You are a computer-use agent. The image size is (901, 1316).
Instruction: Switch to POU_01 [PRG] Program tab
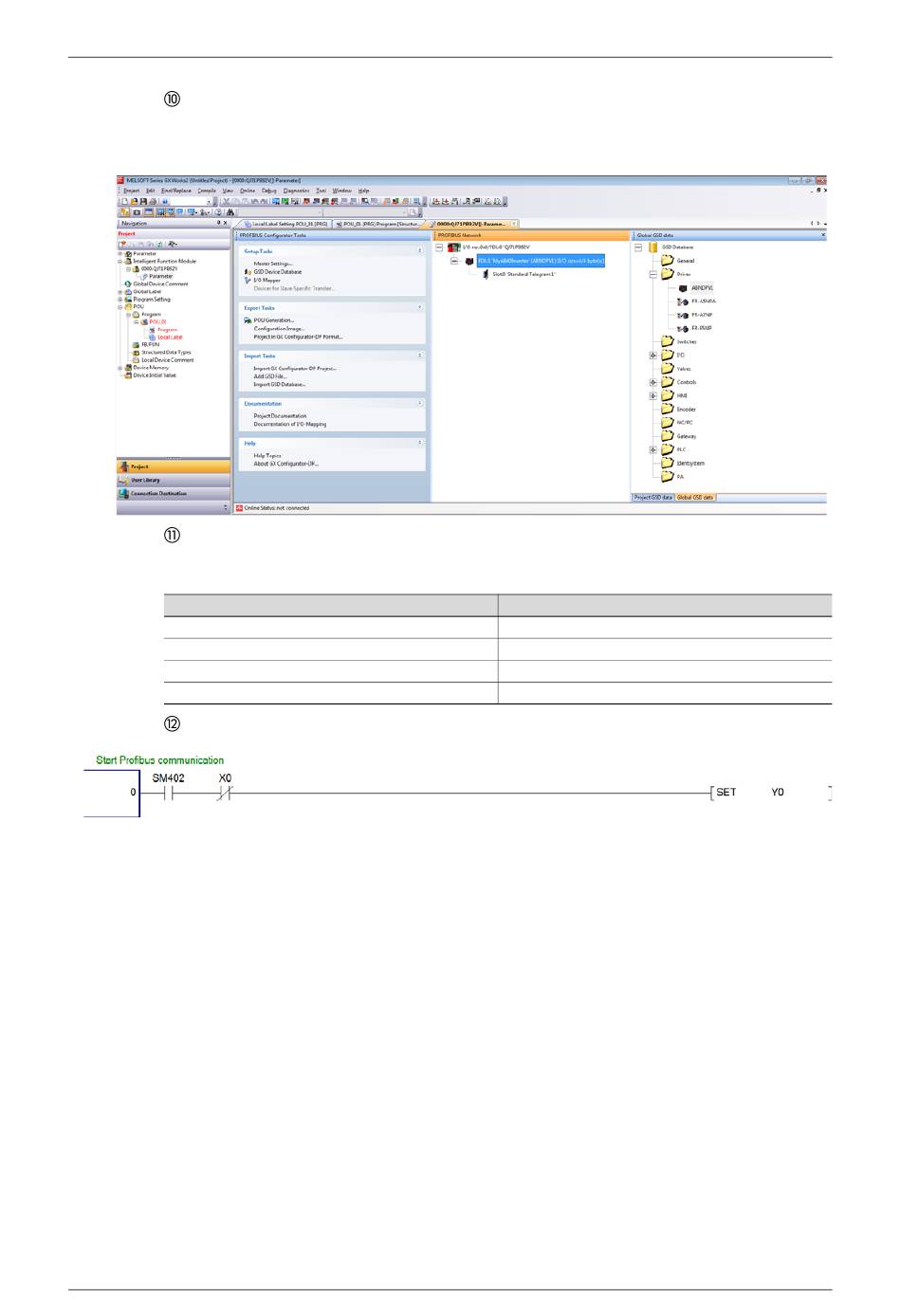pos(378,224)
